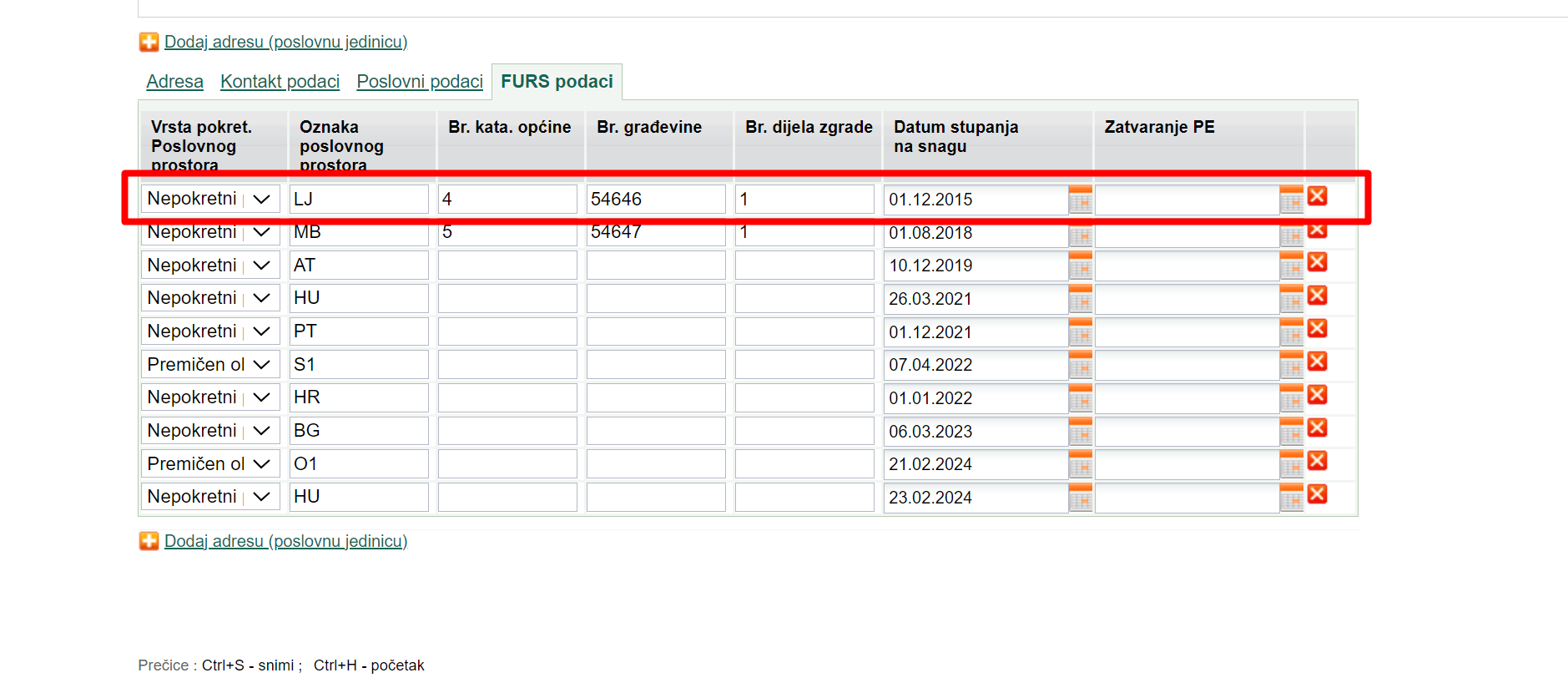Open Zatvaranje PE calendar in AT row

coord(1291,266)
